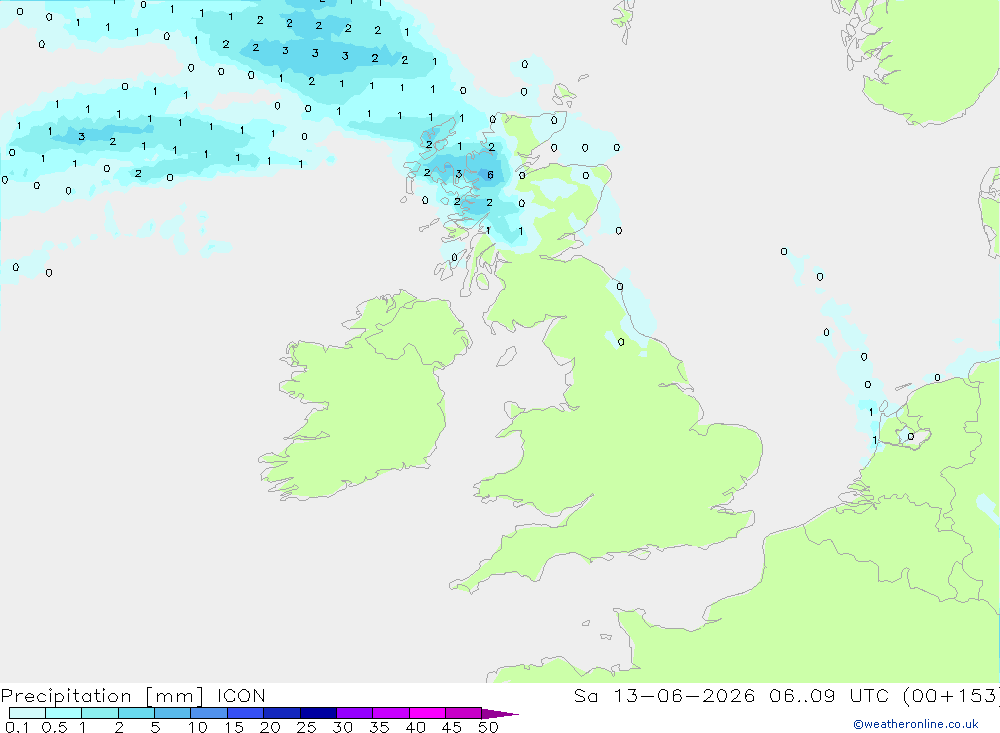1000x733 pixels.
Task: Click the "Sa 13-06-2026" date text
Action: click(664, 695)
